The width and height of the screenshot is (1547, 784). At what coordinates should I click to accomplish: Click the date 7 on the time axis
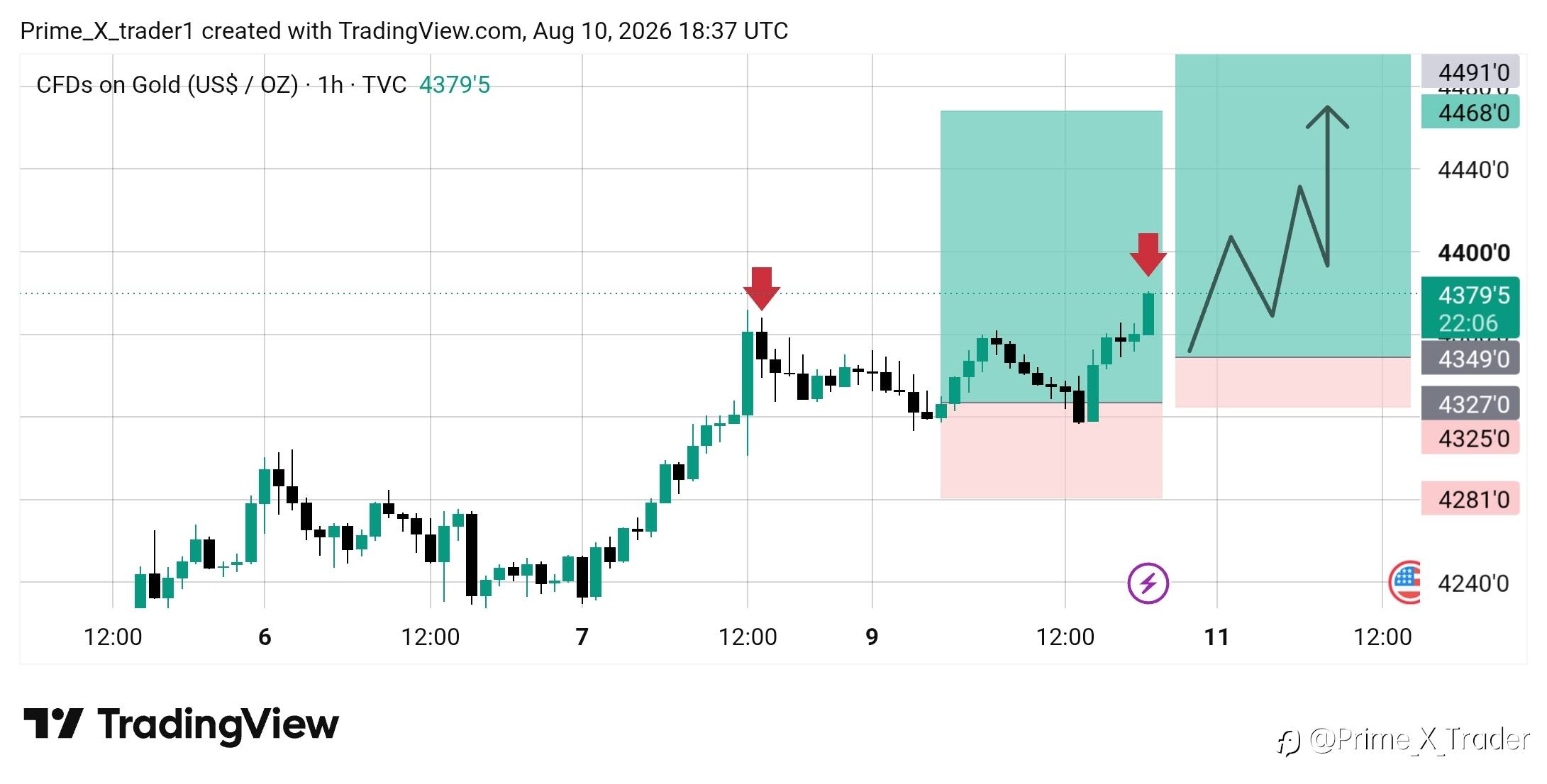[x=582, y=637]
